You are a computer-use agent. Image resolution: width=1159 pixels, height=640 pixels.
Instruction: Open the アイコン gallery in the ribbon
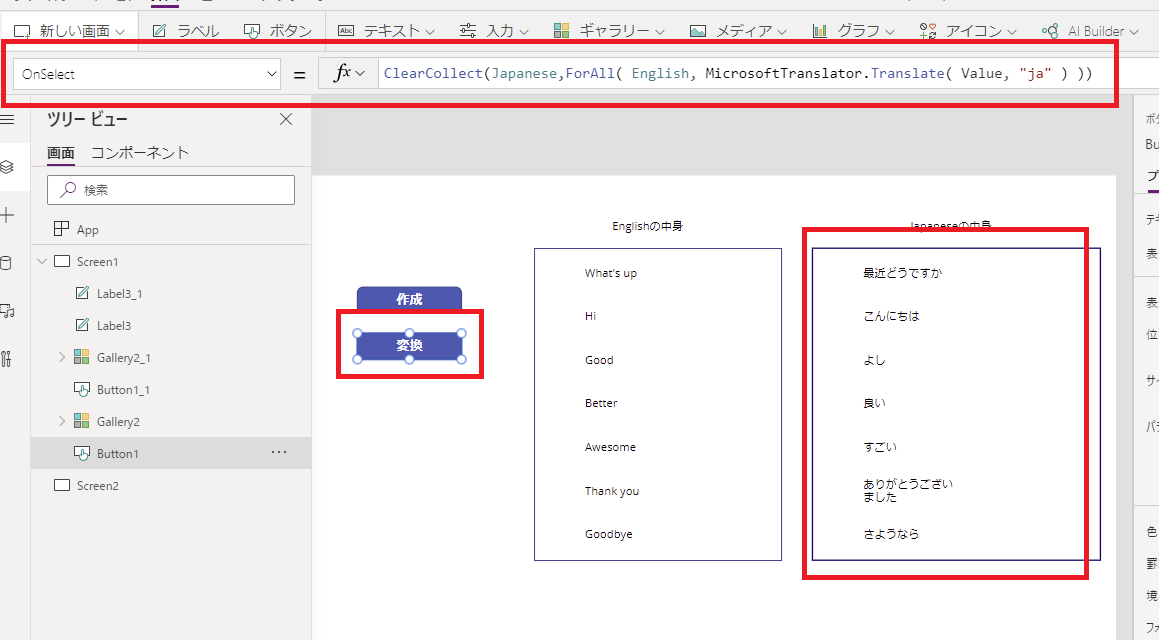[977, 30]
